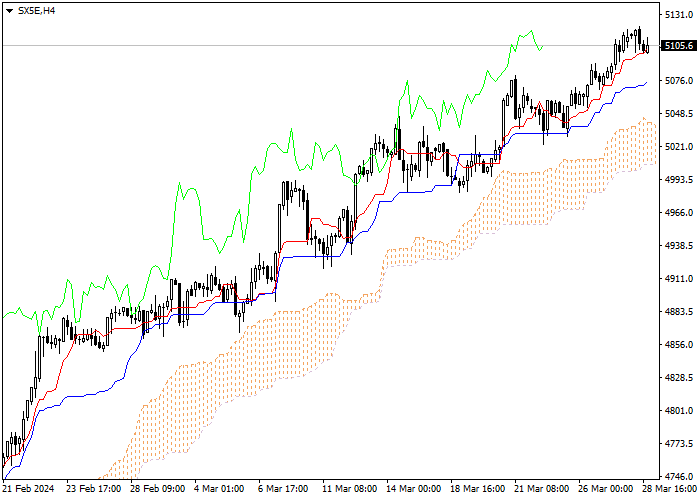The width and height of the screenshot is (700, 500).
Task: Click the 4883.5 price axis label
Action: pos(679,312)
